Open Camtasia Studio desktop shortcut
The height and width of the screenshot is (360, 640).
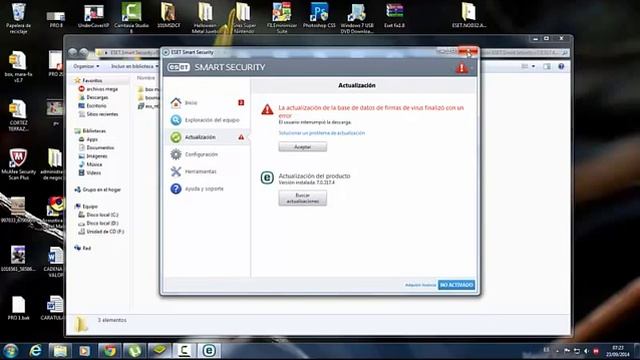coord(131,17)
